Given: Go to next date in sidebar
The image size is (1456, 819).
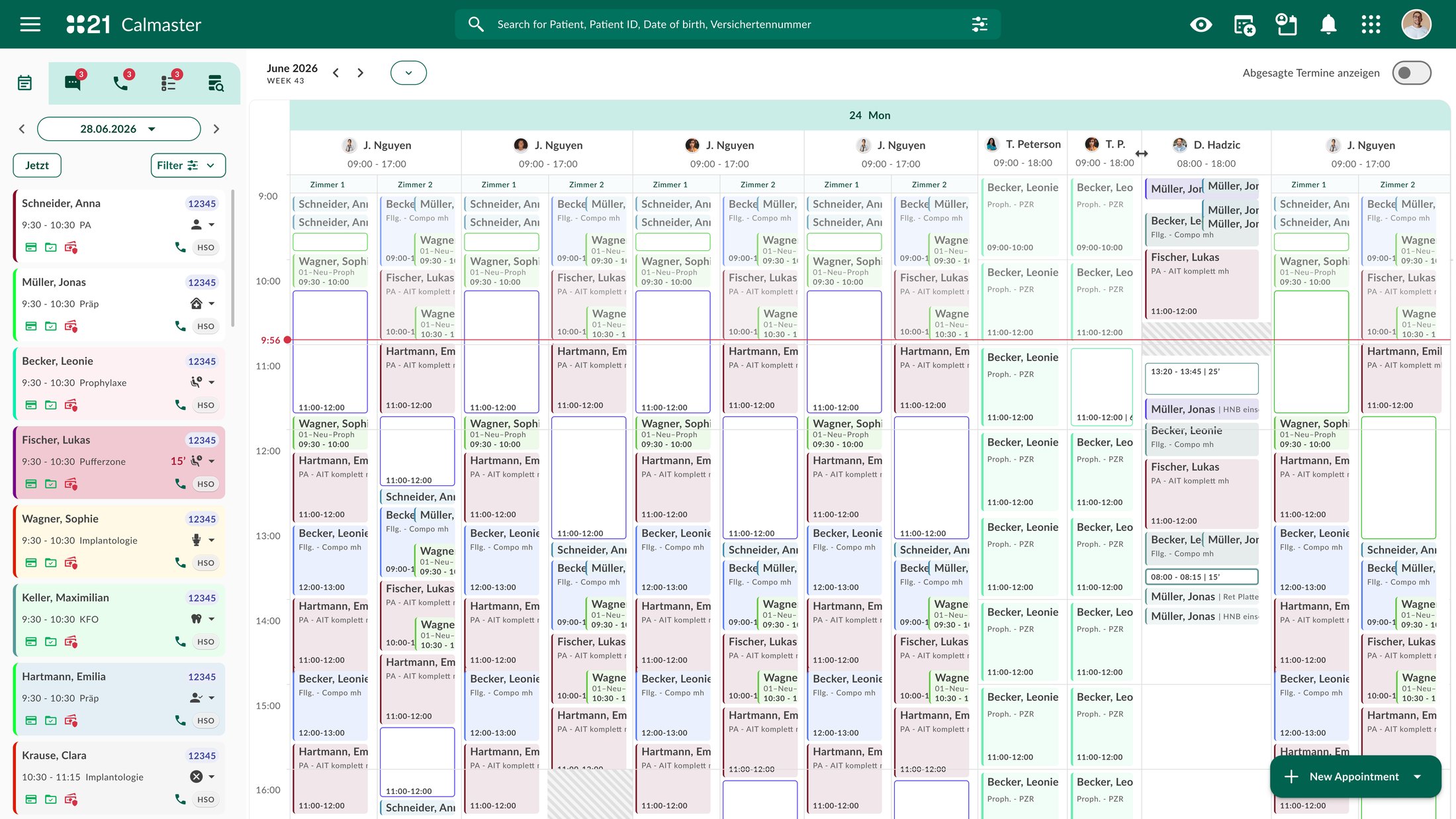Looking at the screenshot, I should [216, 129].
